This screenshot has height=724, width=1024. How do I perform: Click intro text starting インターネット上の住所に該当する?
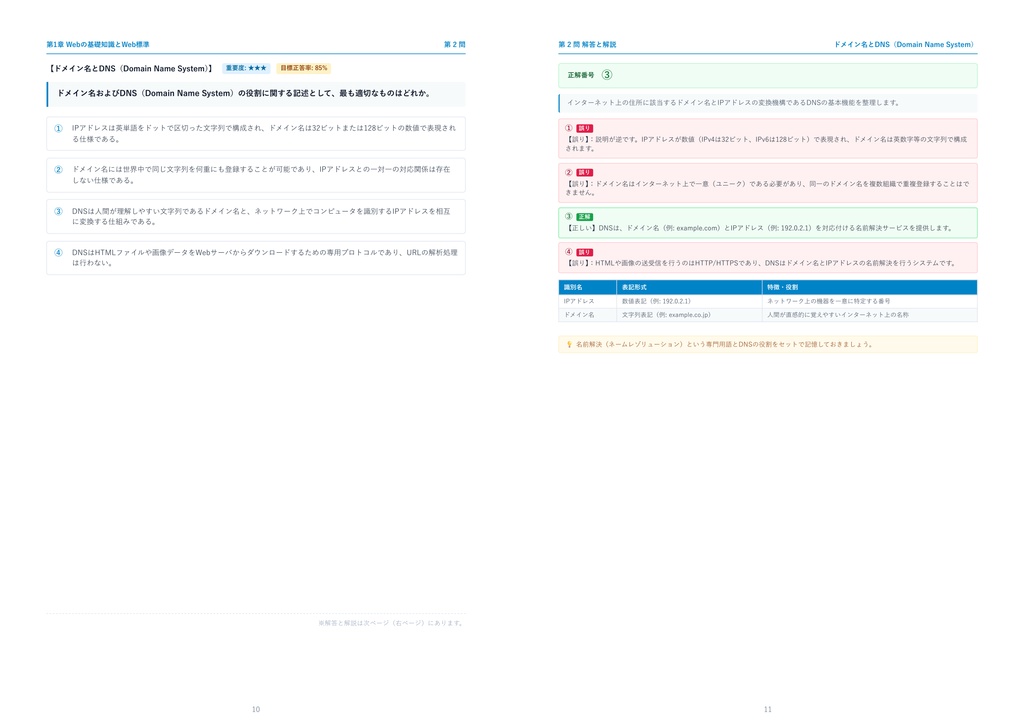point(734,102)
